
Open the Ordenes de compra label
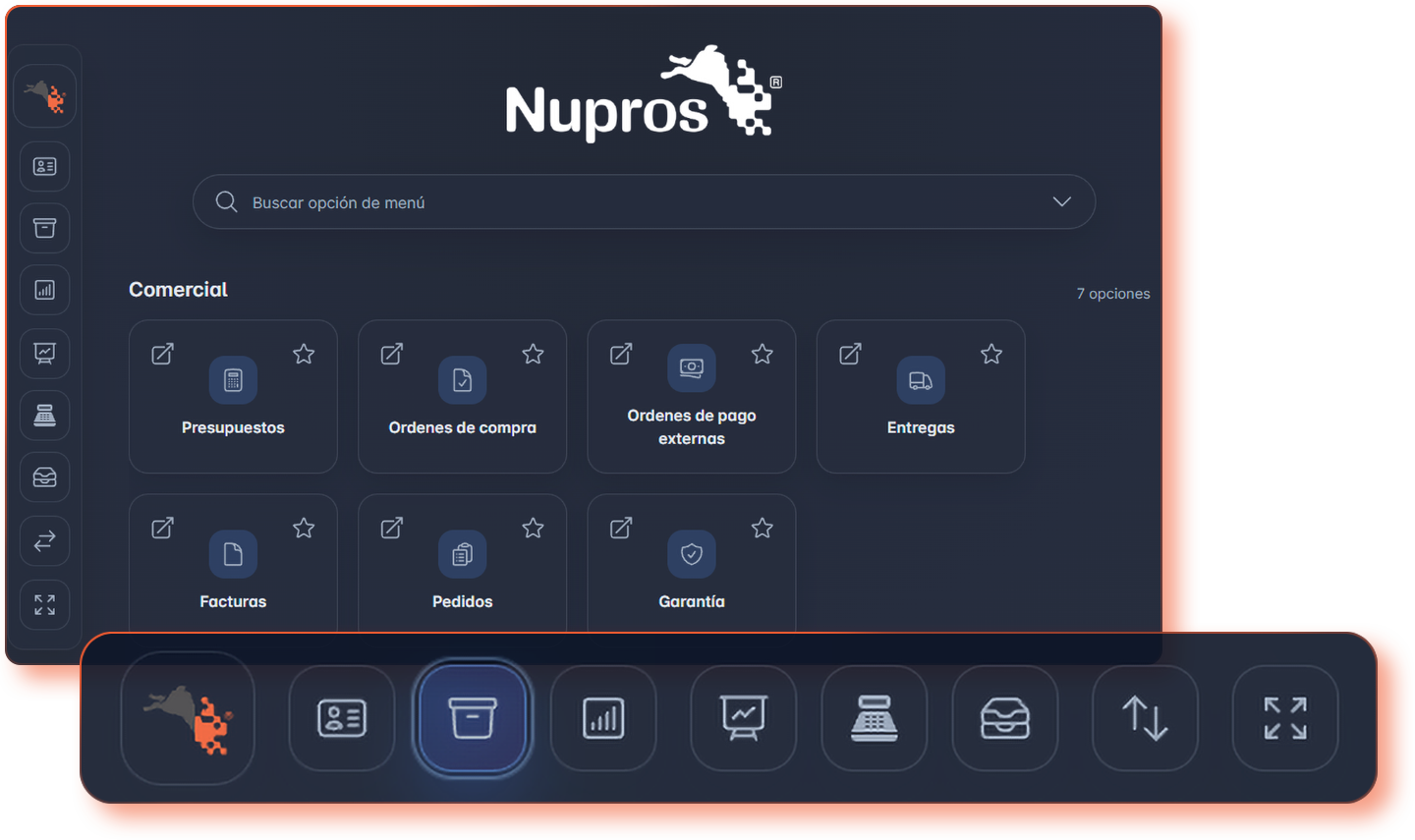(462, 427)
